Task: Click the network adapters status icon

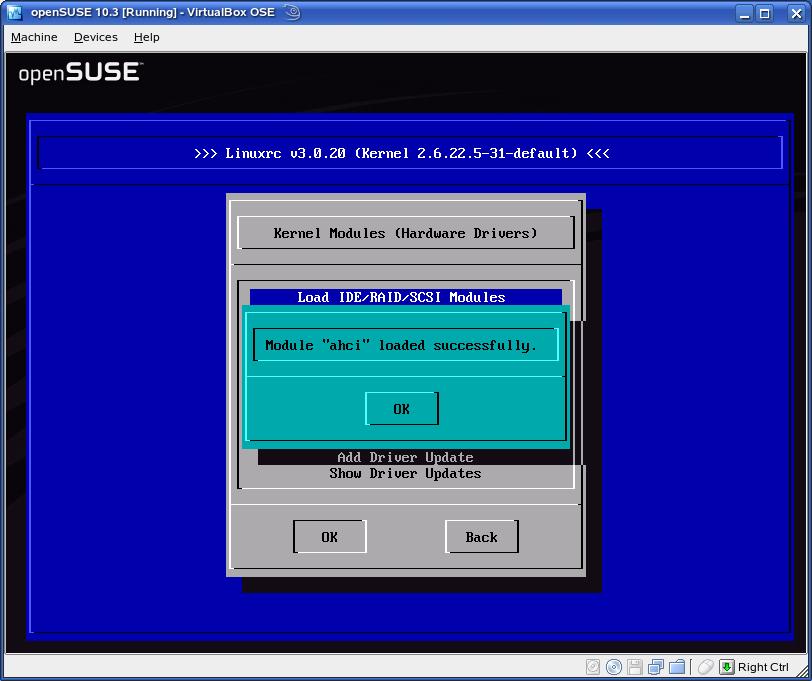Action: click(656, 666)
